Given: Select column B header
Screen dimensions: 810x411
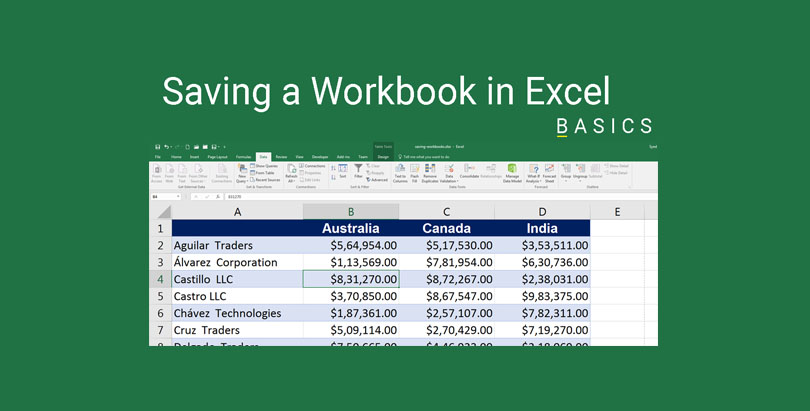Looking at the screenshot, I should (351, 212).
